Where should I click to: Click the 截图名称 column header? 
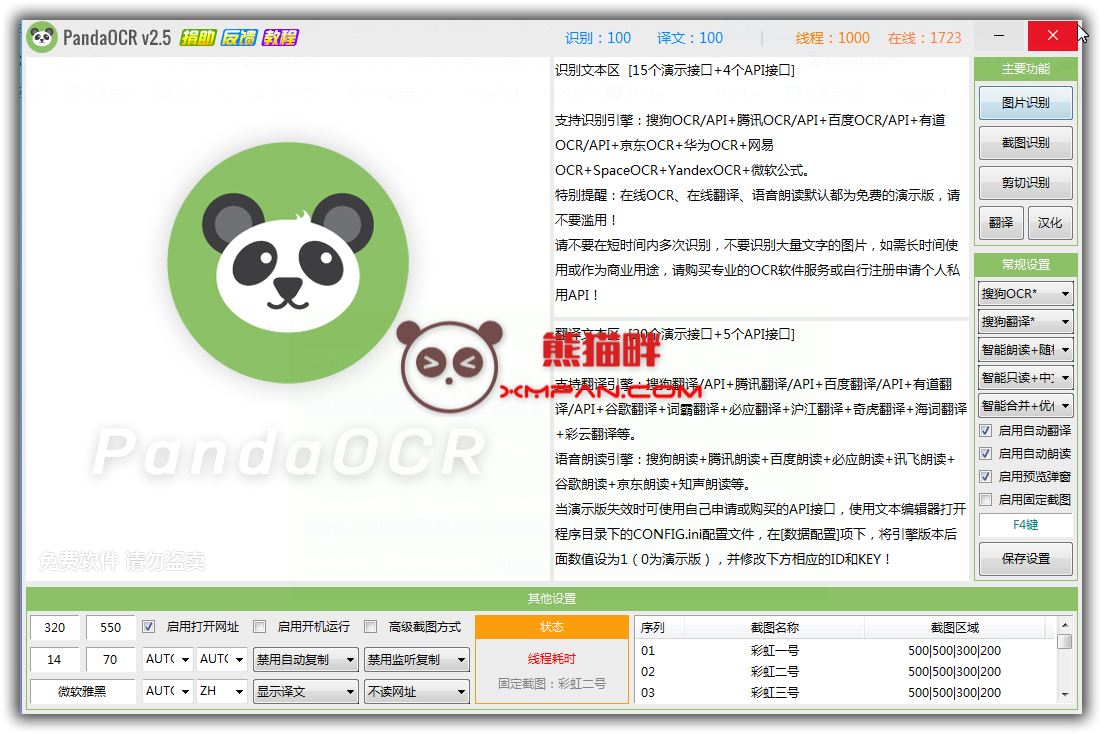click(x=774, y=627)
